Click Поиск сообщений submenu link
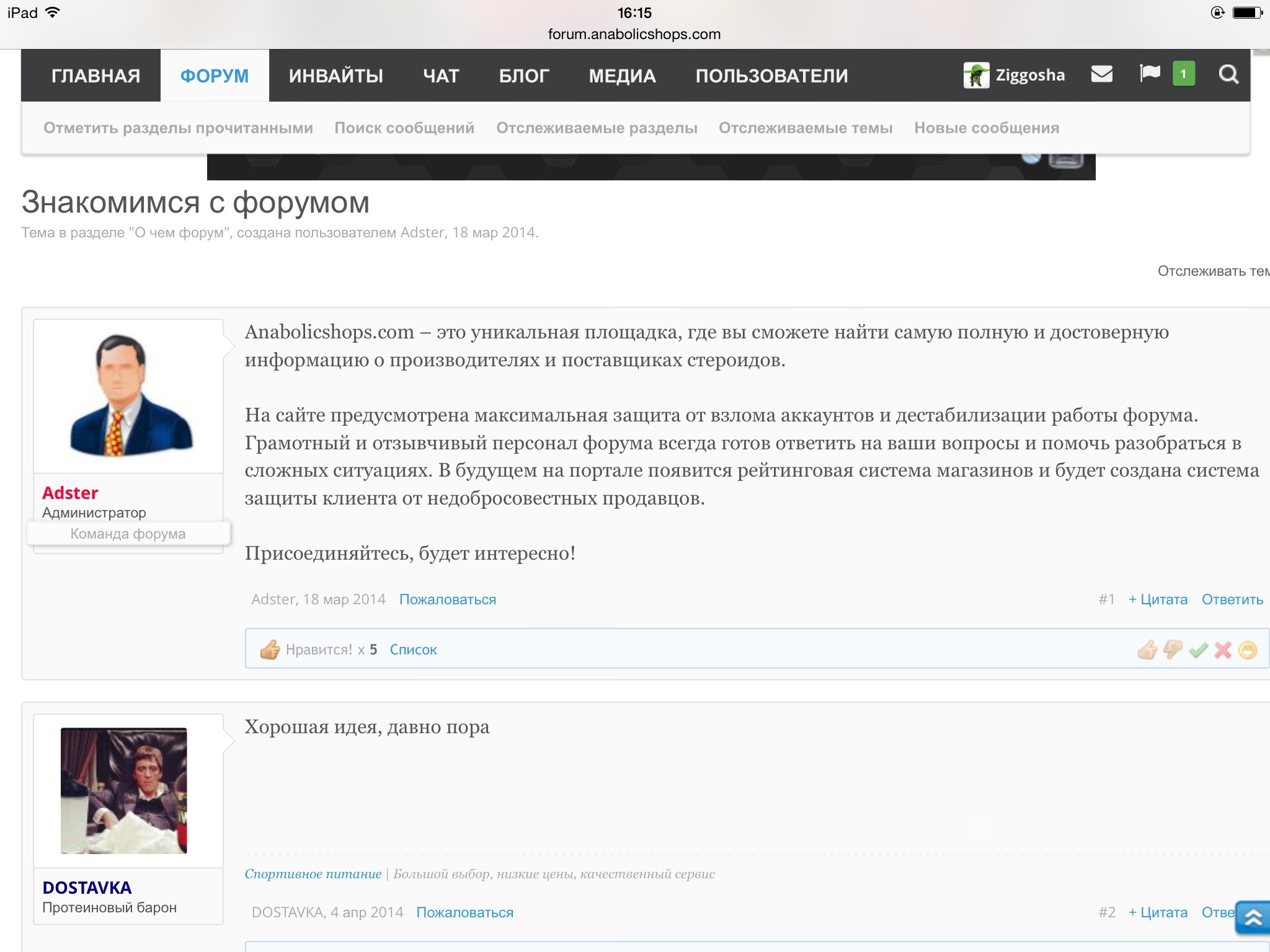 pyautogui.click(x=404, y=128)
